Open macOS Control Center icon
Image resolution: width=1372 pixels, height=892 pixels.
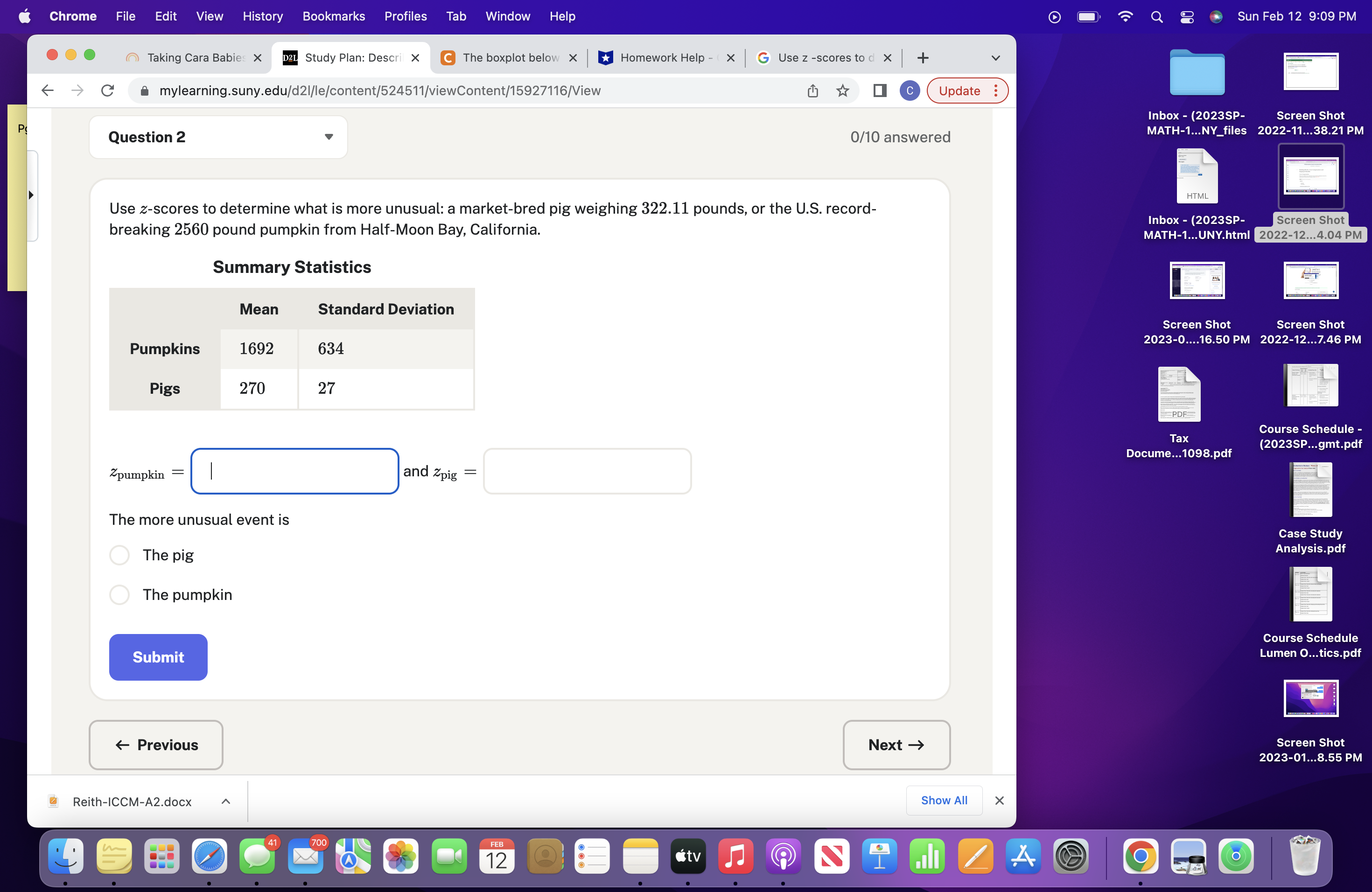coord(1186,17)
